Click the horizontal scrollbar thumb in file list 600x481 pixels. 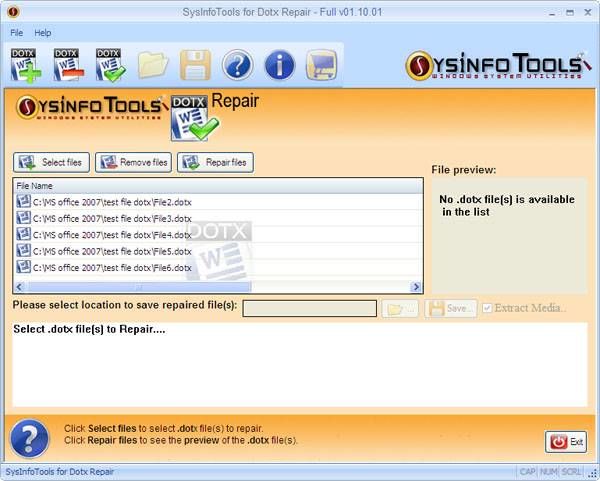click(x=139, y=287)
